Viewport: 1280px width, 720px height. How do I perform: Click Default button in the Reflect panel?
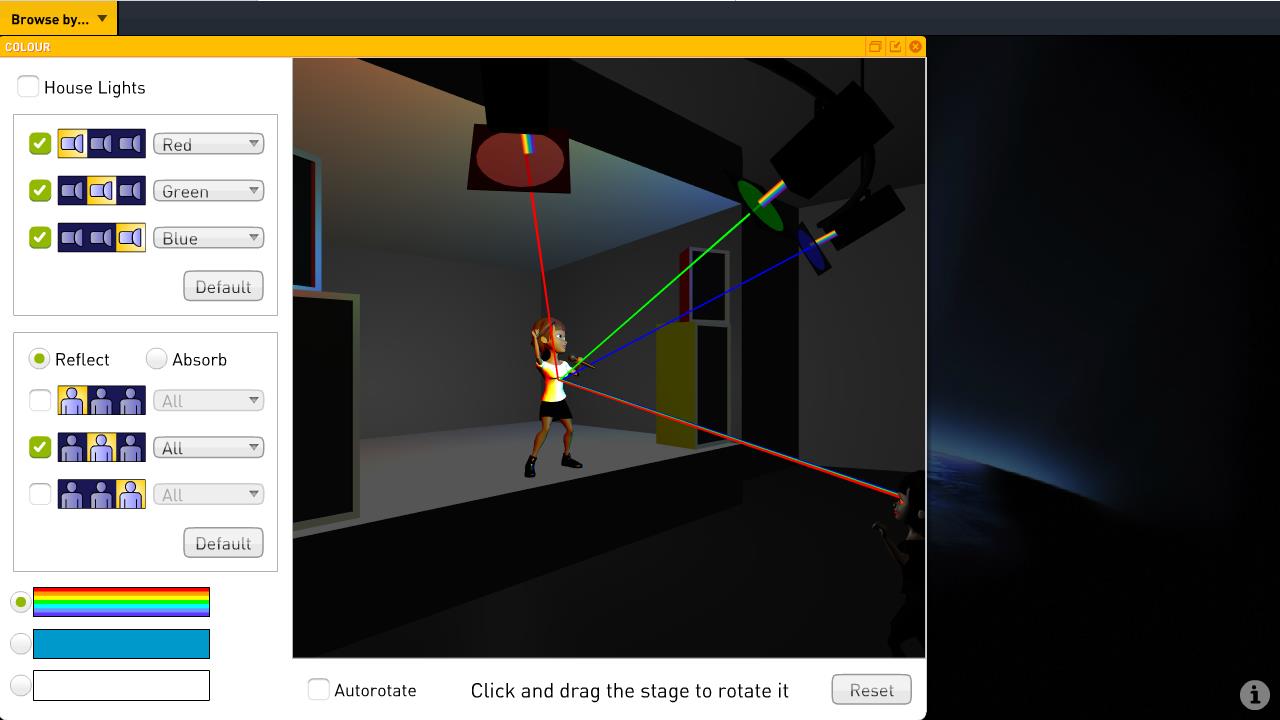pos(223,543)
